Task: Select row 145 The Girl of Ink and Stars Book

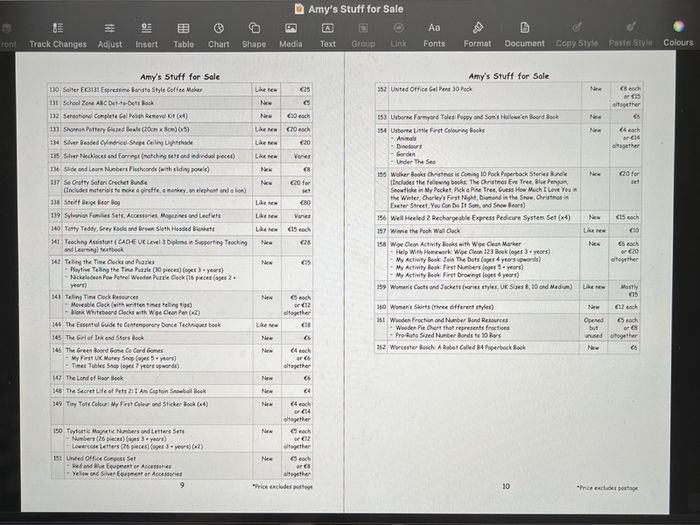Action: (x=180, y=338)
